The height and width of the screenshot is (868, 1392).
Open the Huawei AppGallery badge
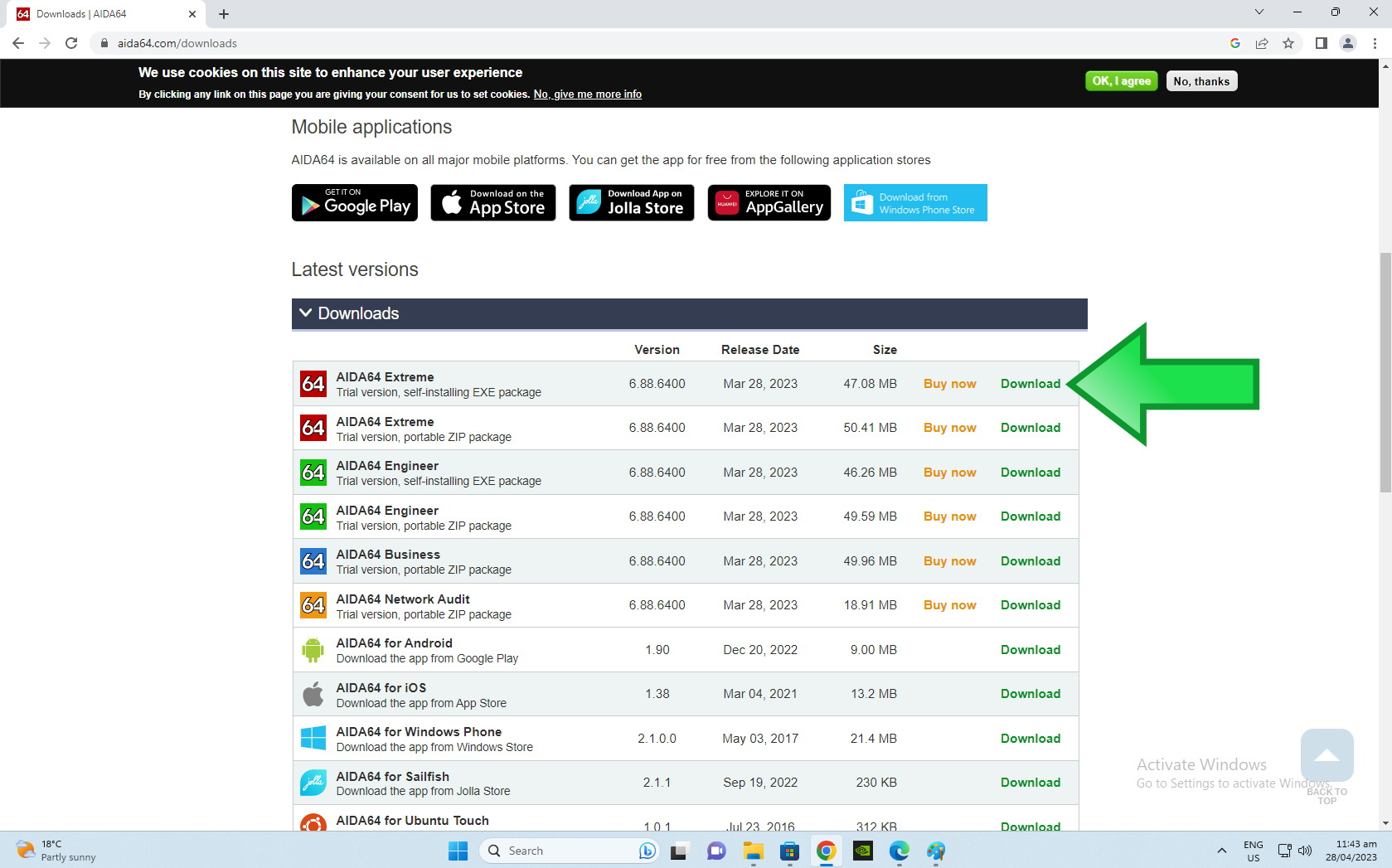tap(769, 203)
